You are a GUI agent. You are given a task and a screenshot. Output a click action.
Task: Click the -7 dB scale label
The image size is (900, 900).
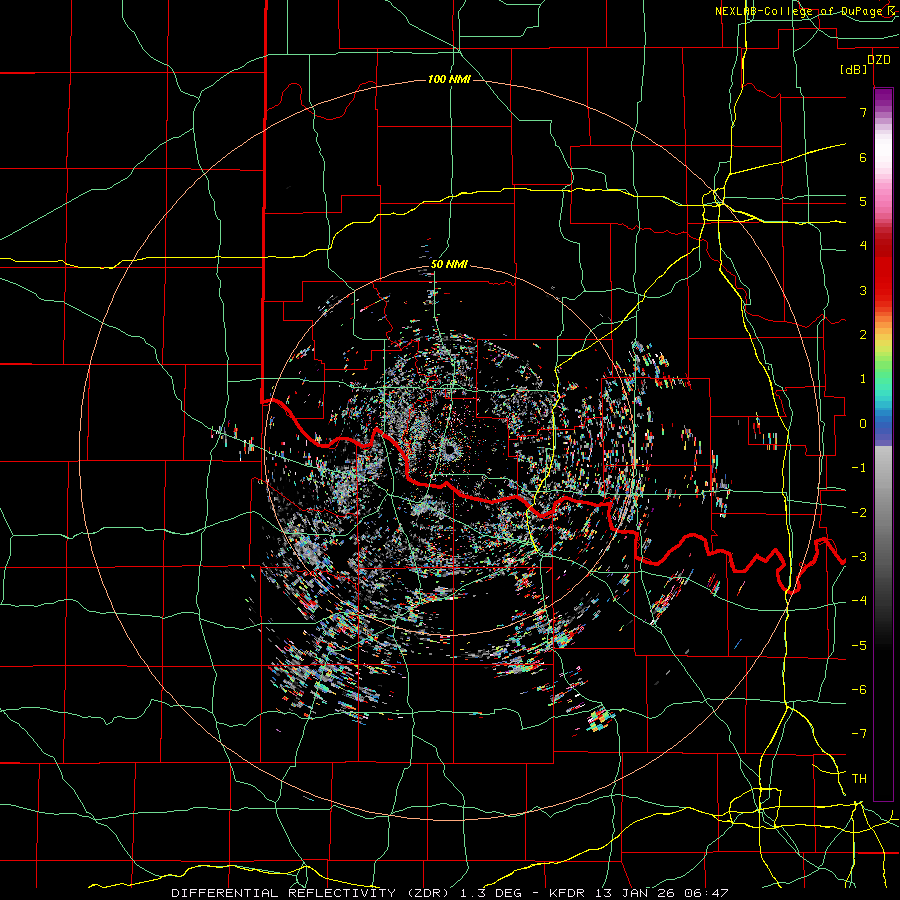[859, 734]
